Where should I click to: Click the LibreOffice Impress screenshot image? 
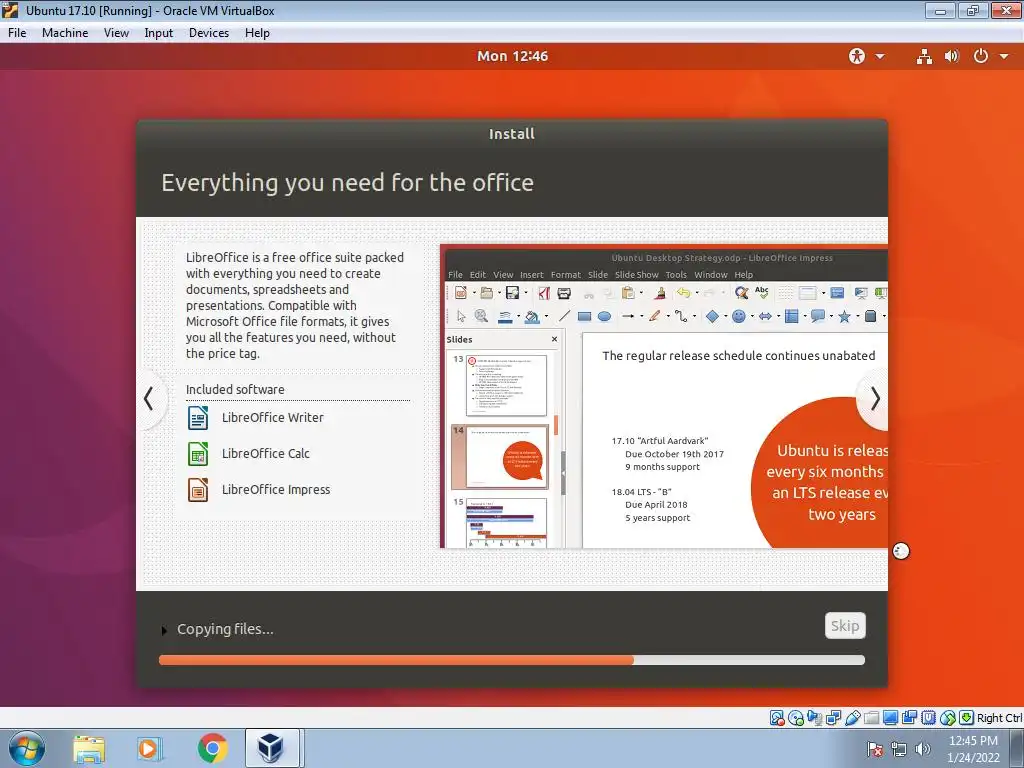click(x=664, y=396)
